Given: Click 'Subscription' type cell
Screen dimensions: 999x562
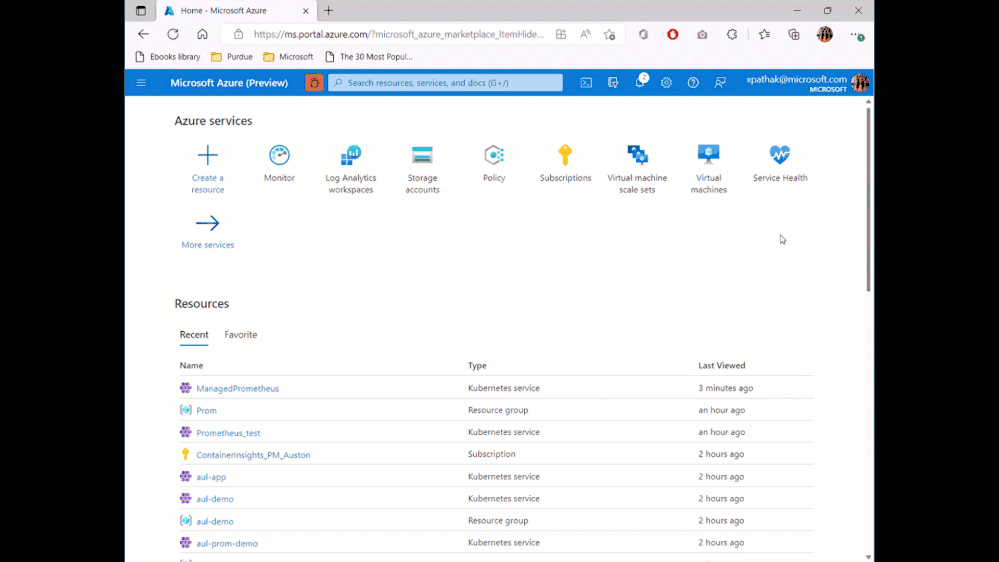Looking at the screenshot, I should pos(491,454).
